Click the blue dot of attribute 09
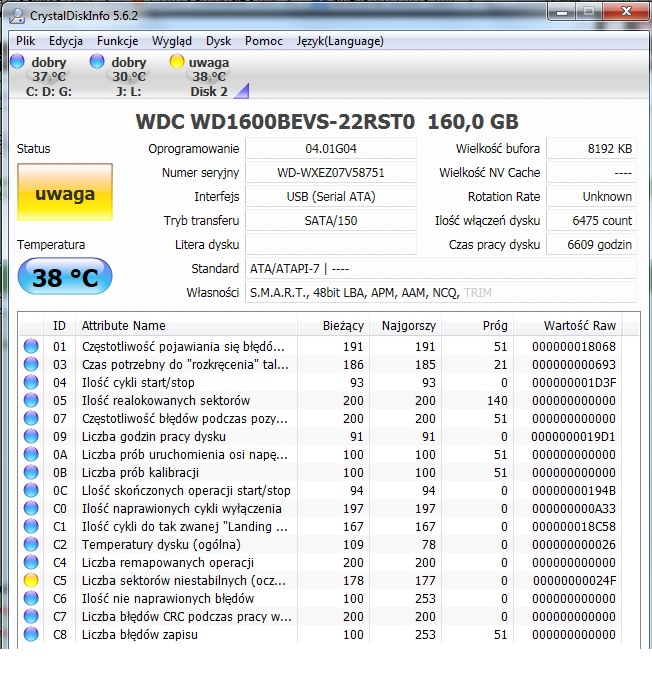652x691 pixels. (31, 436)
